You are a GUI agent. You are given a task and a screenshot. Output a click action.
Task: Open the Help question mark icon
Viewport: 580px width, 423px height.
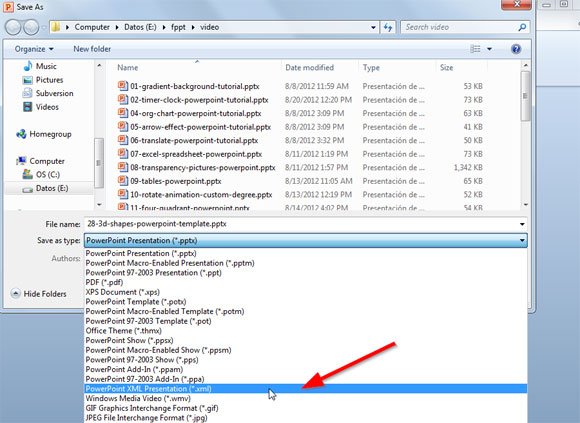[x=516, y=49]
